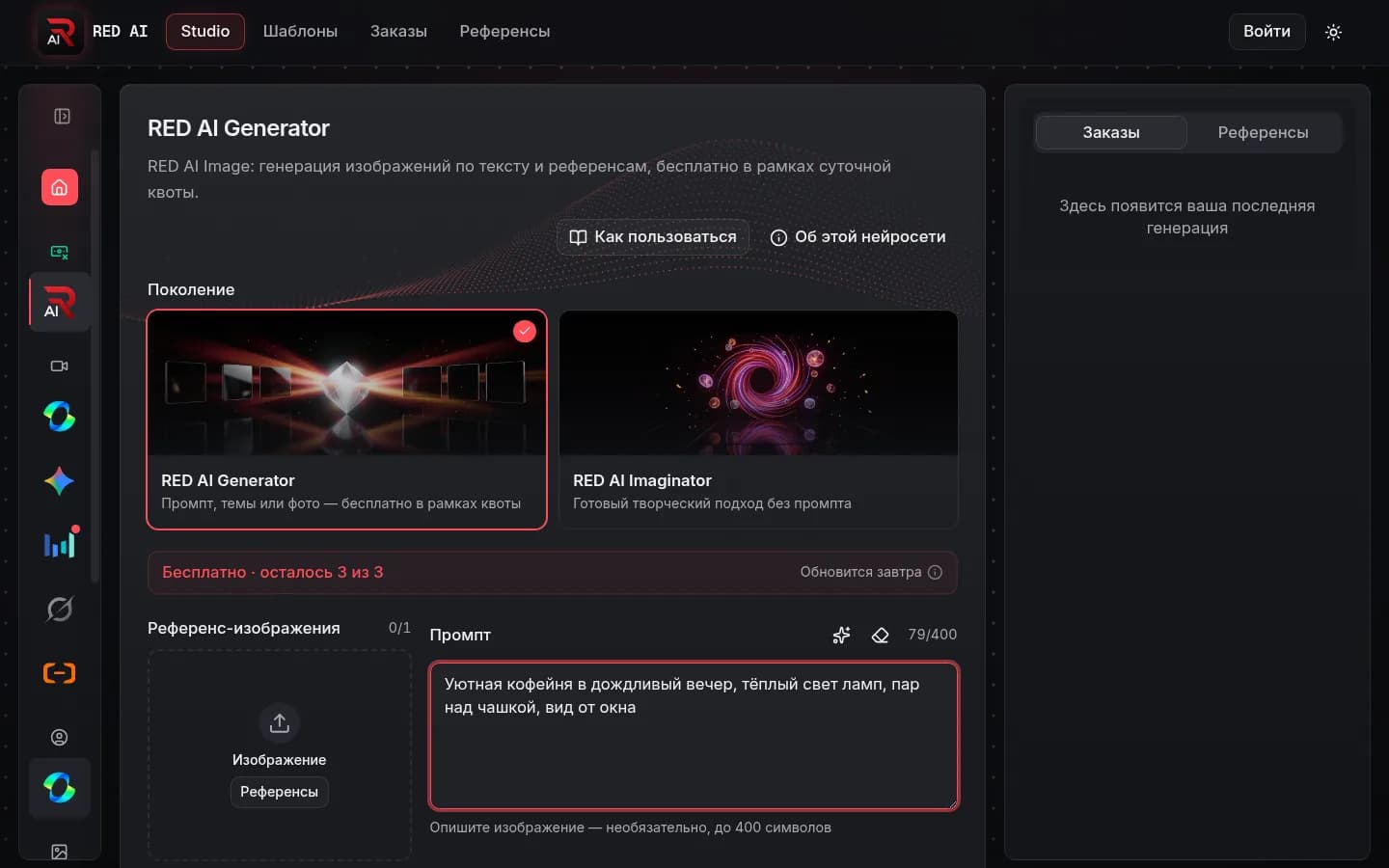Viewport: 1389px width, 868px height.
Task: Open the Studio tab
Action: [x=205, y=32]
